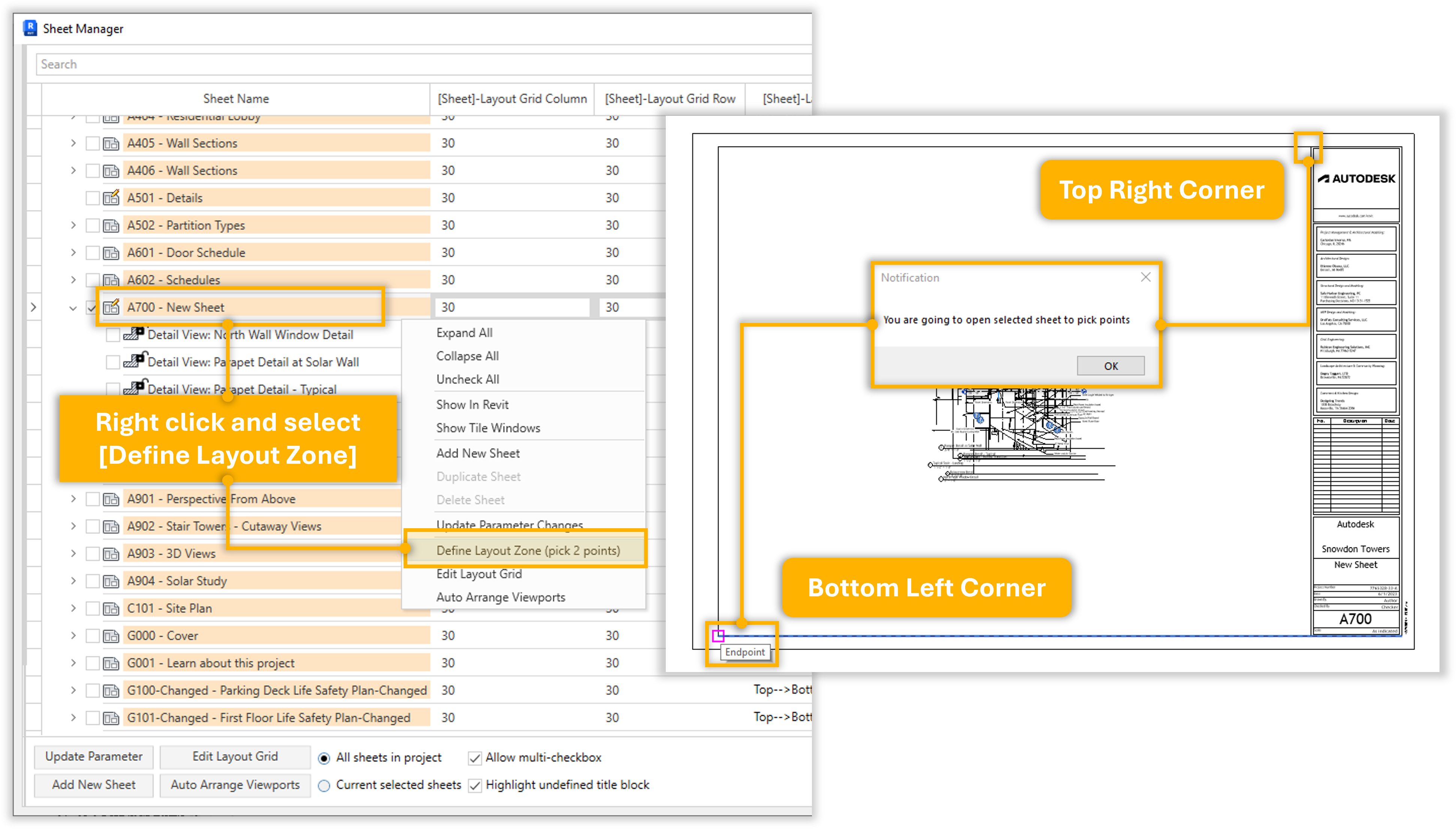Click the Revit icon in the Sheet Manager title bar
The height and width of the screenshot is (829, 1456).
click(30, 28)
